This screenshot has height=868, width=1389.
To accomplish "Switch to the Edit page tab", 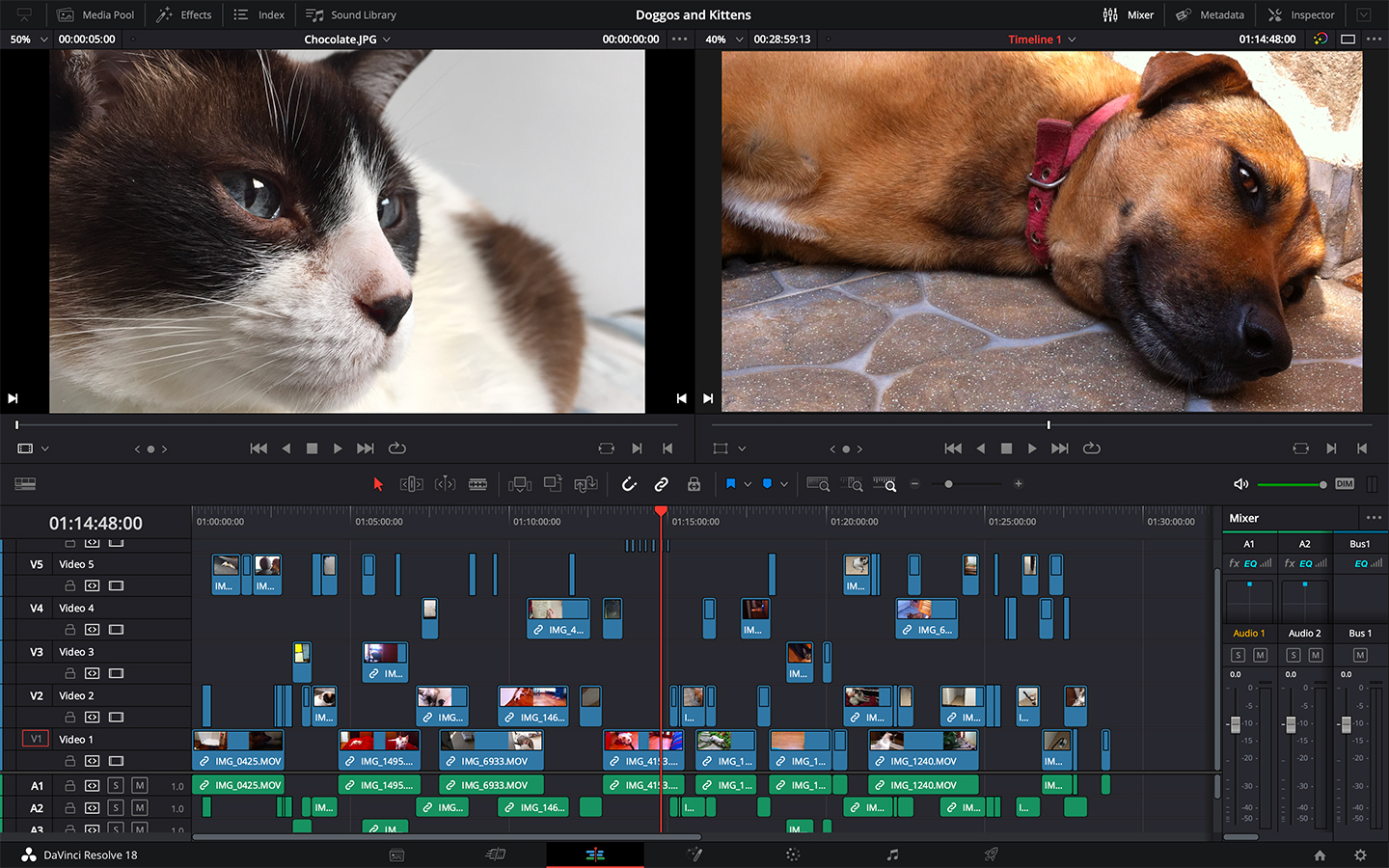I will 595,854.
